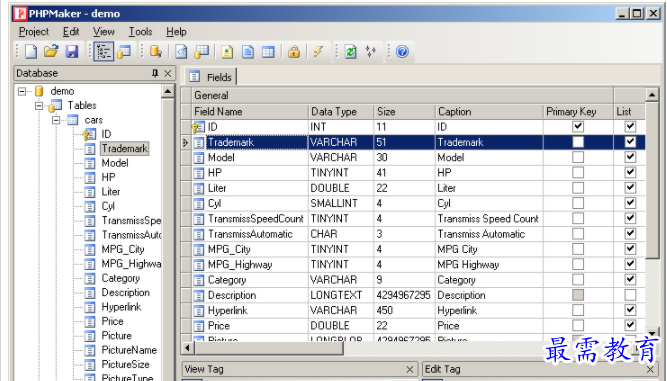Toggle List checkbox for Model row
This screenshot has width=667, height=381.
[x=630, y=157]
